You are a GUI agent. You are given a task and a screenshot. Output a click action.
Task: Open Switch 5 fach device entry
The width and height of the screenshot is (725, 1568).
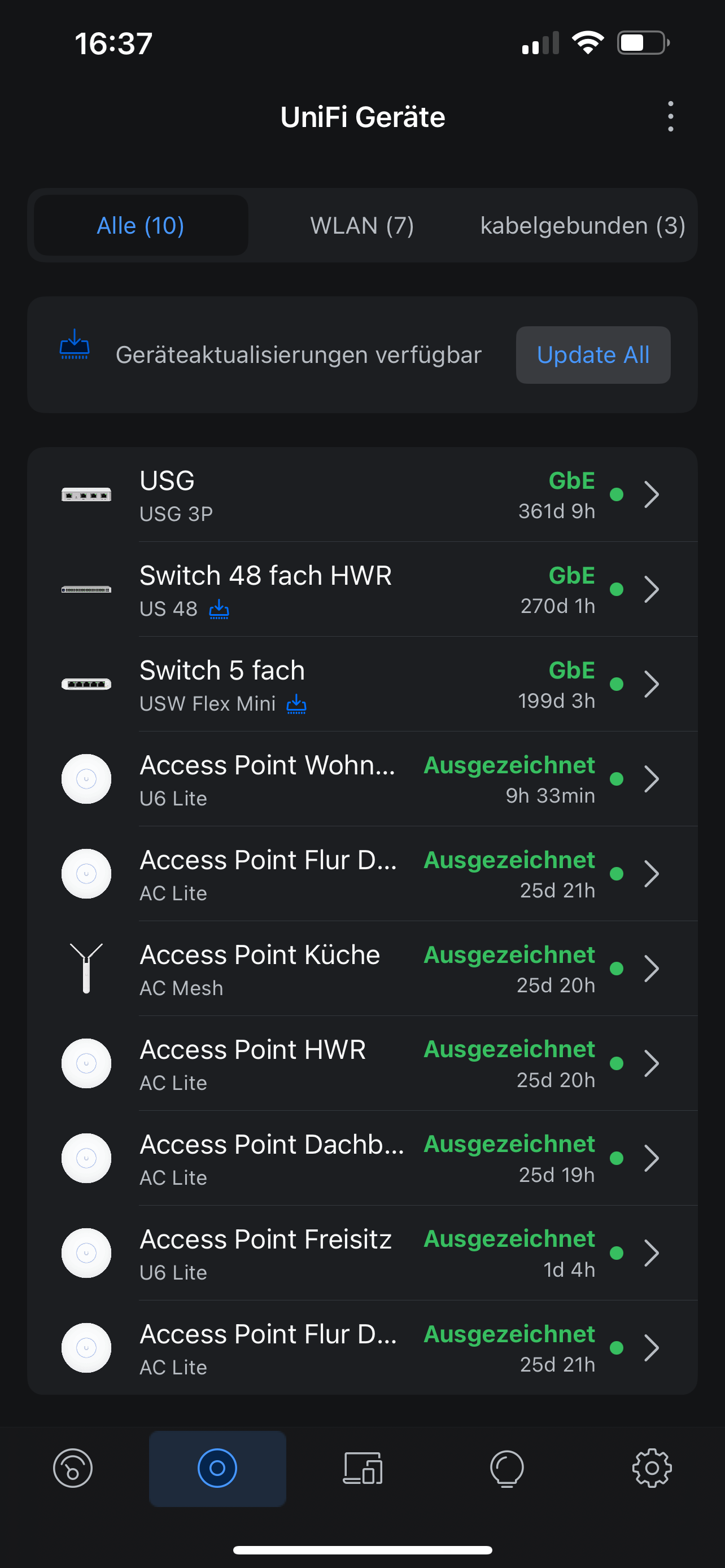(x=362, y=684)
